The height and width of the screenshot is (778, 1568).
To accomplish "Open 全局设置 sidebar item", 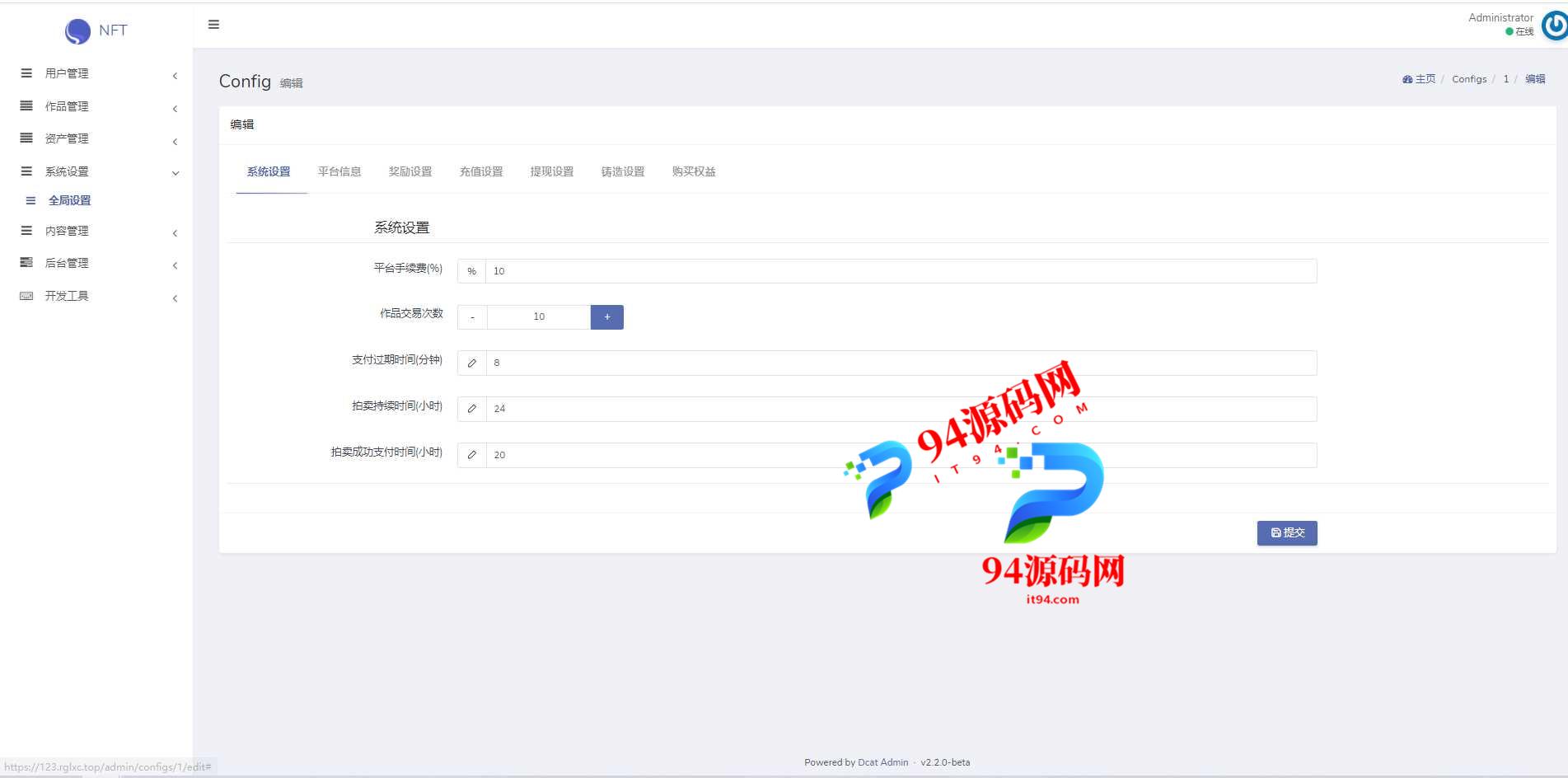I will click(69, 200).
